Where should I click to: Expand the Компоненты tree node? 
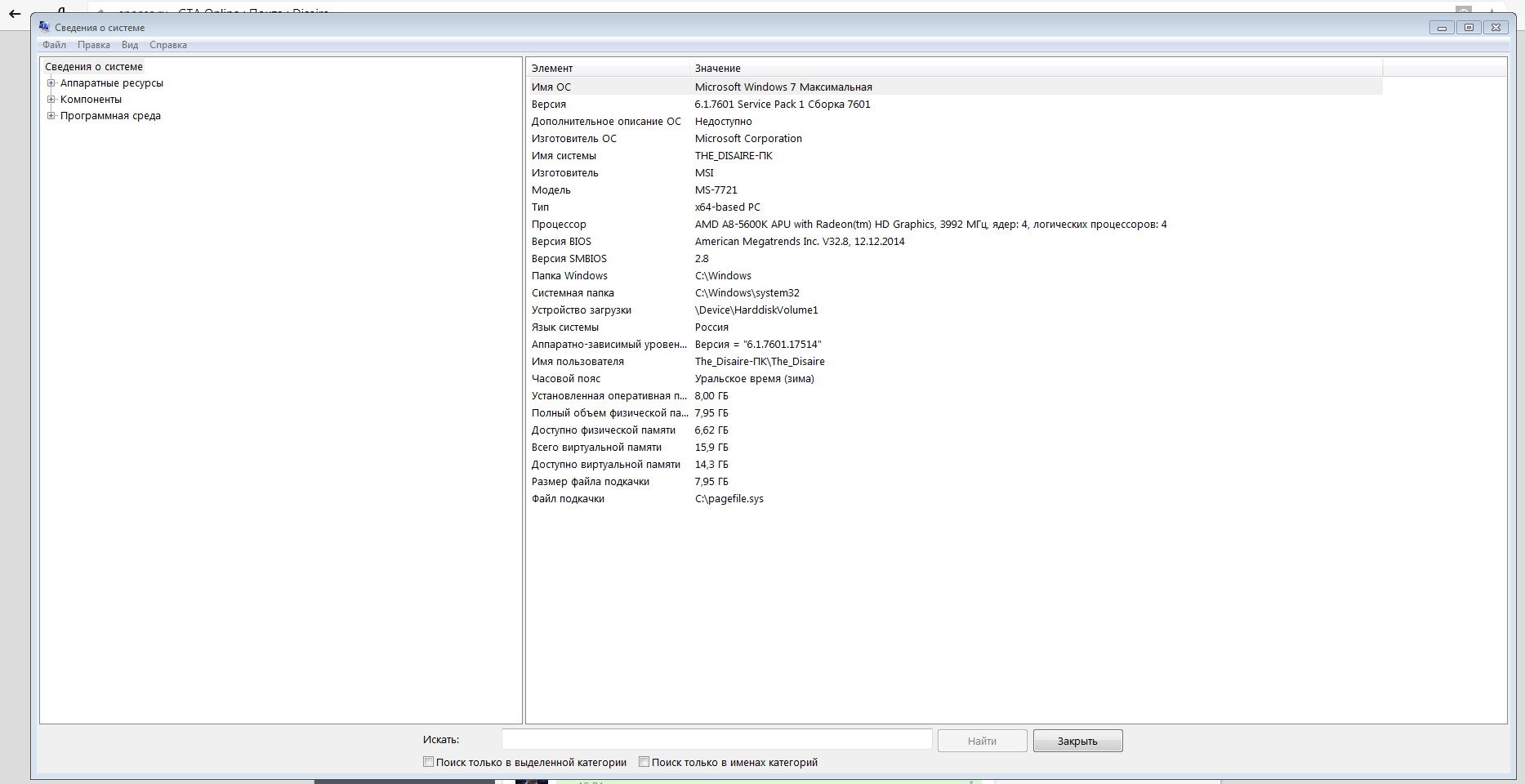click(x=51, y=100)
